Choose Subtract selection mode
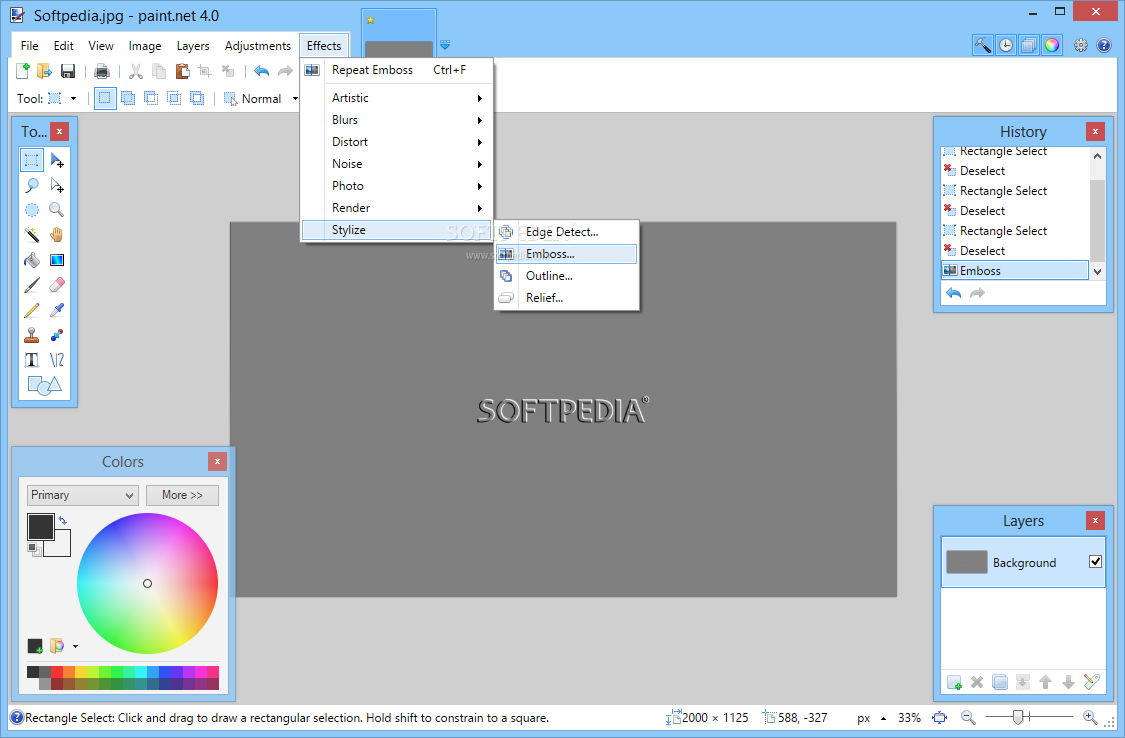 pyautogui.click(x=151, y=98)
